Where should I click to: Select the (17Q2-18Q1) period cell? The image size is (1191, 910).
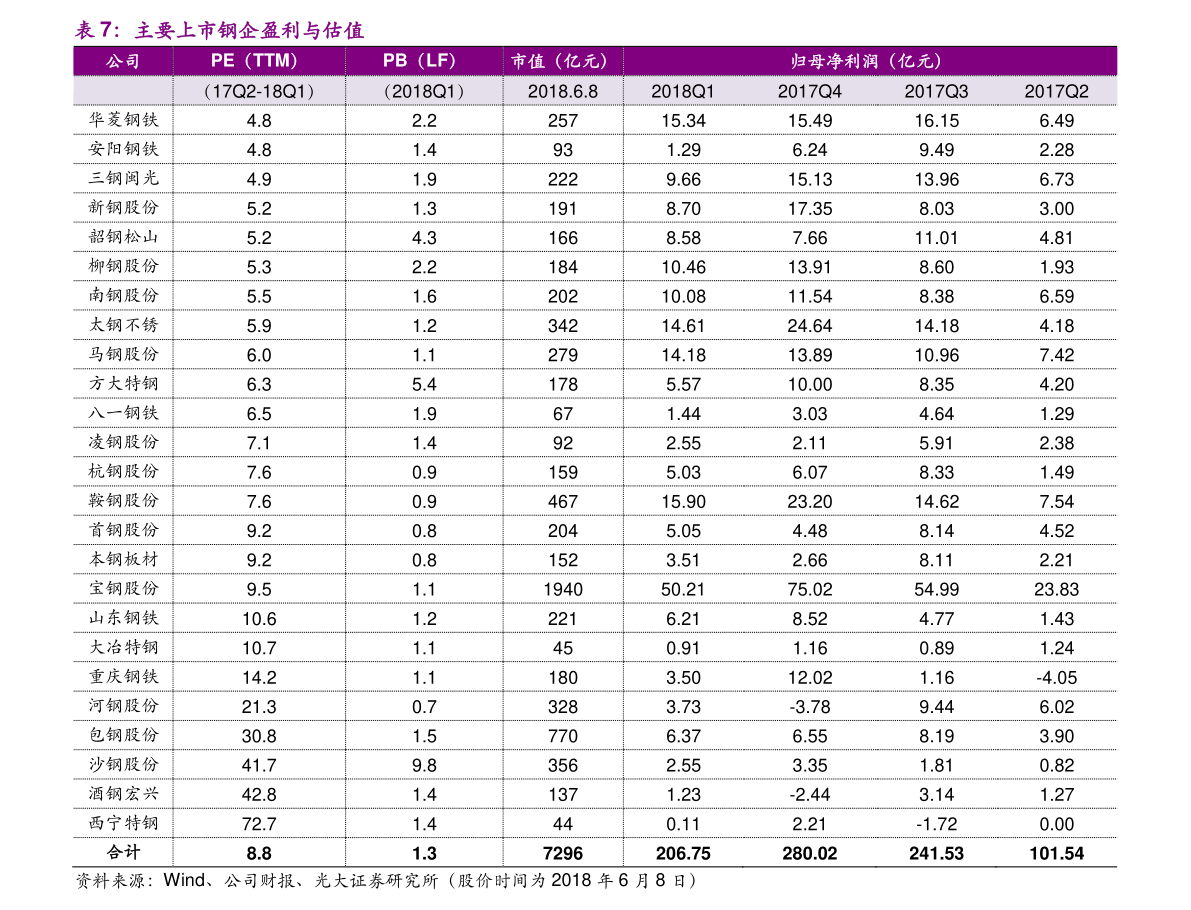point(258,91)
